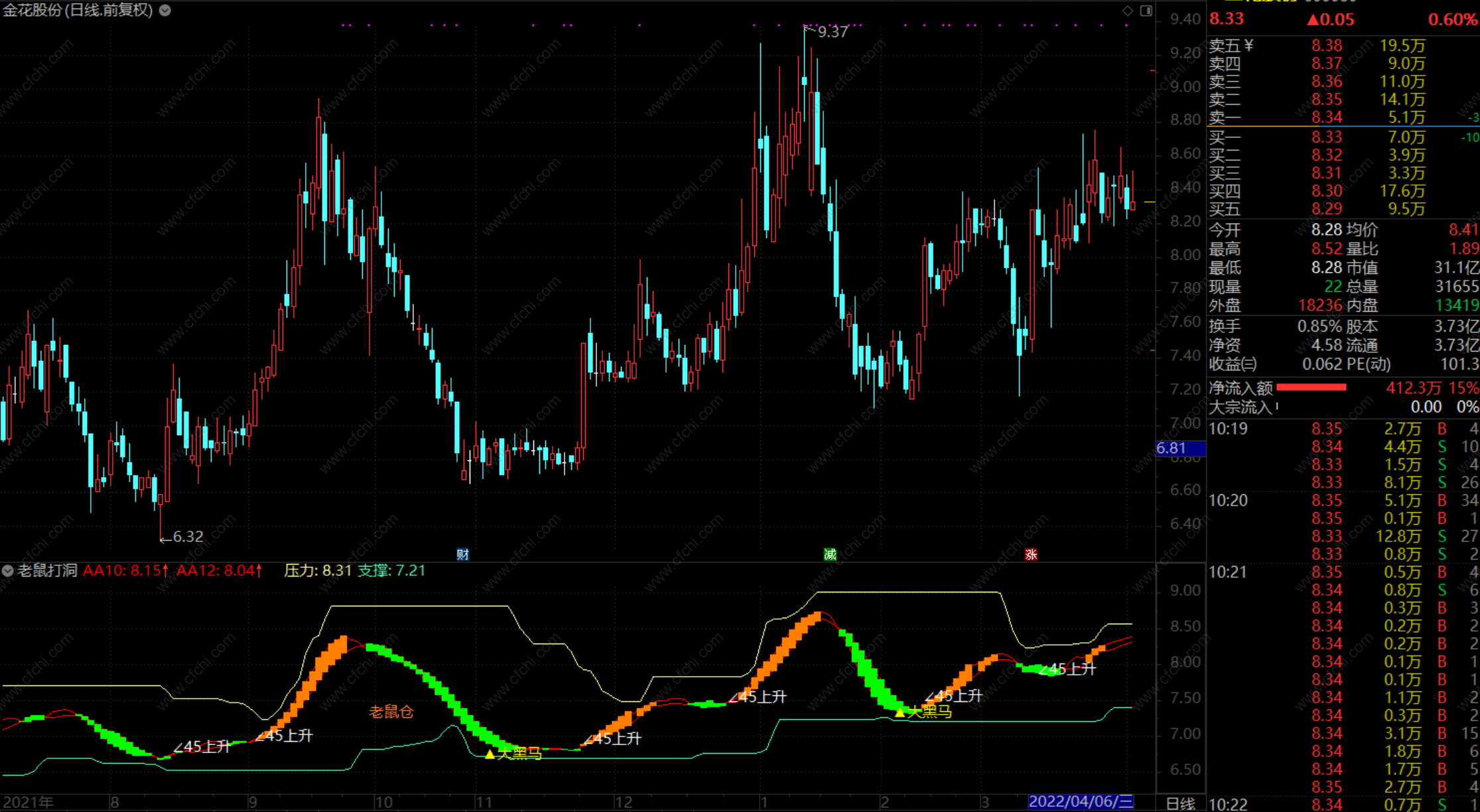Viewport: 1480px width, 812px height.
Task: Select the 卖一 ask row at 8.34
Action: 1327,117
